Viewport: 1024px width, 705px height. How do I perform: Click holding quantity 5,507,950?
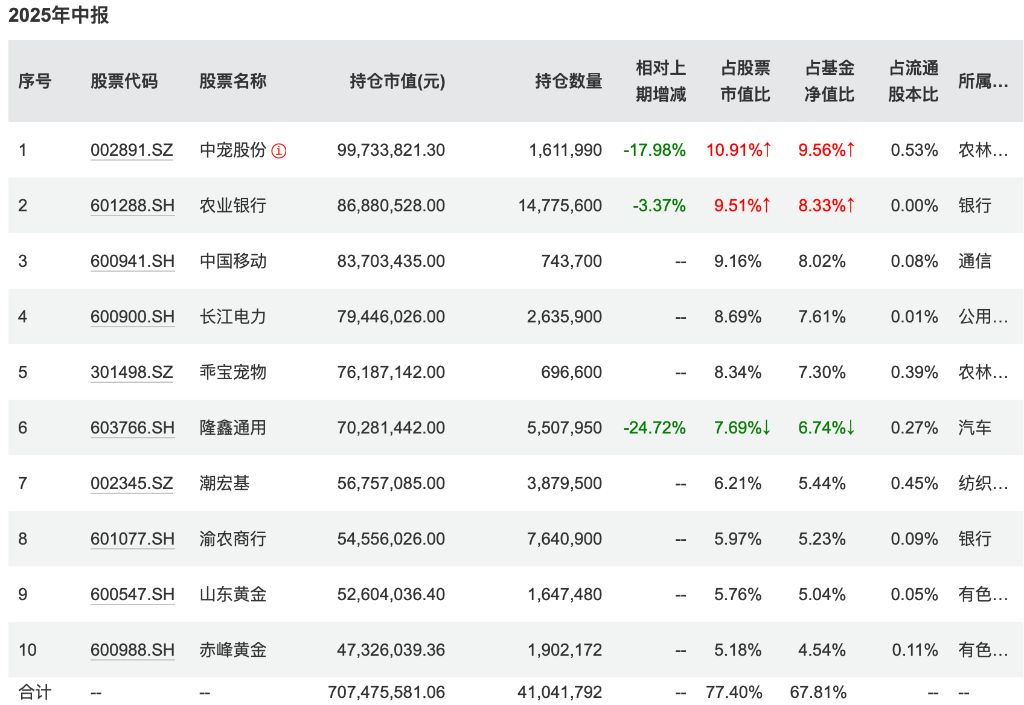(565, 428)
